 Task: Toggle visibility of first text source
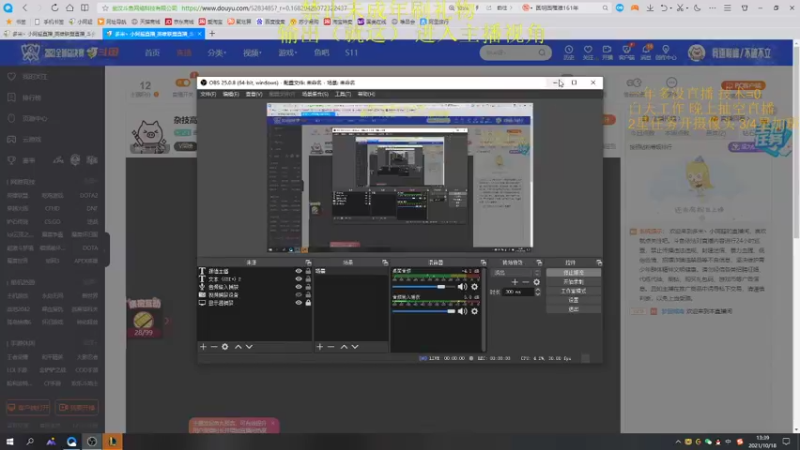click(x=298, y=271)
